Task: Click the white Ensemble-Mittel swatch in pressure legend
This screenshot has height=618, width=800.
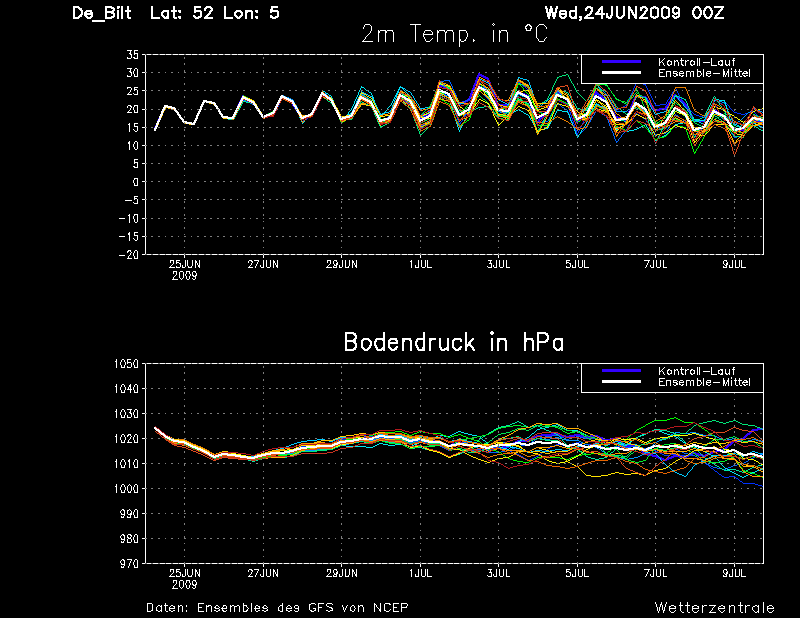Action: tap(621, 382)
